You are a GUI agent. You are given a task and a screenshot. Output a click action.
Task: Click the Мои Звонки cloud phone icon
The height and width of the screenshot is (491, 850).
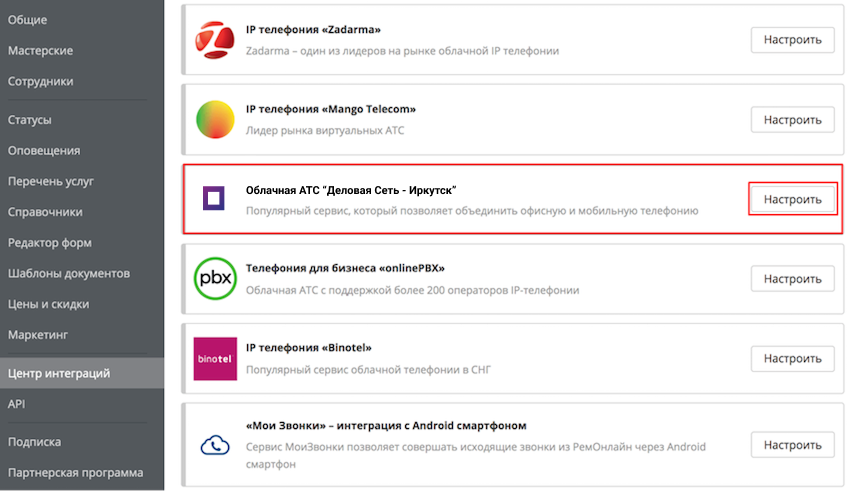215,444
